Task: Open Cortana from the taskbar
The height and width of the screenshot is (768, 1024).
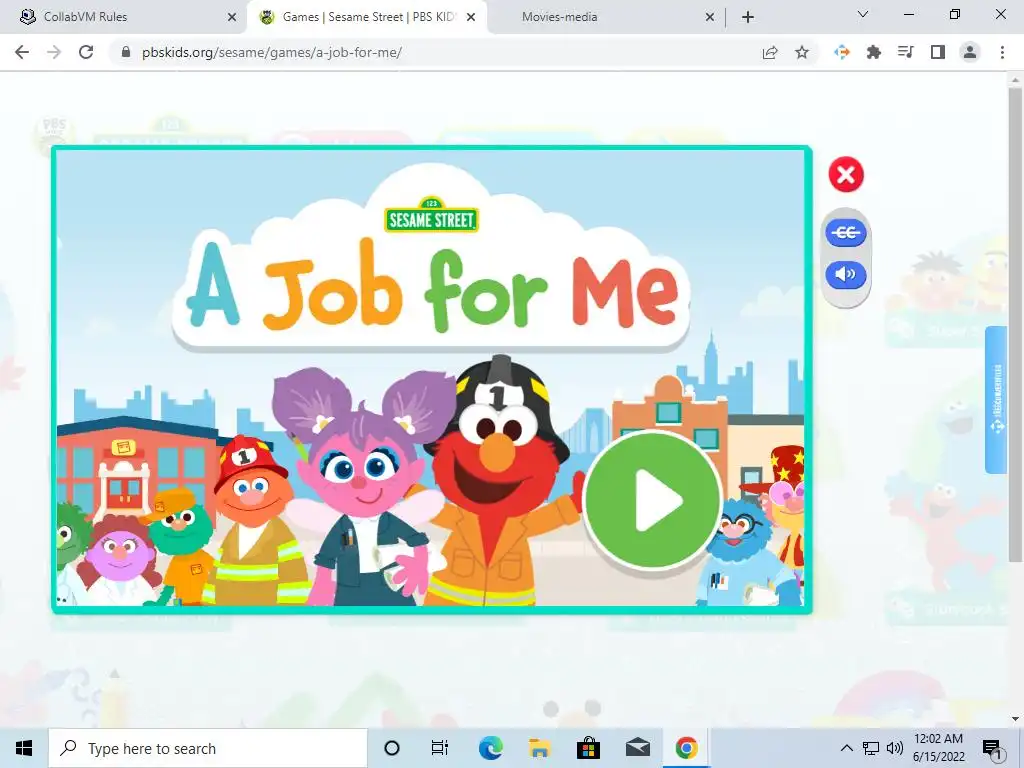Action: pyautogui.click(x=392, y=748)
